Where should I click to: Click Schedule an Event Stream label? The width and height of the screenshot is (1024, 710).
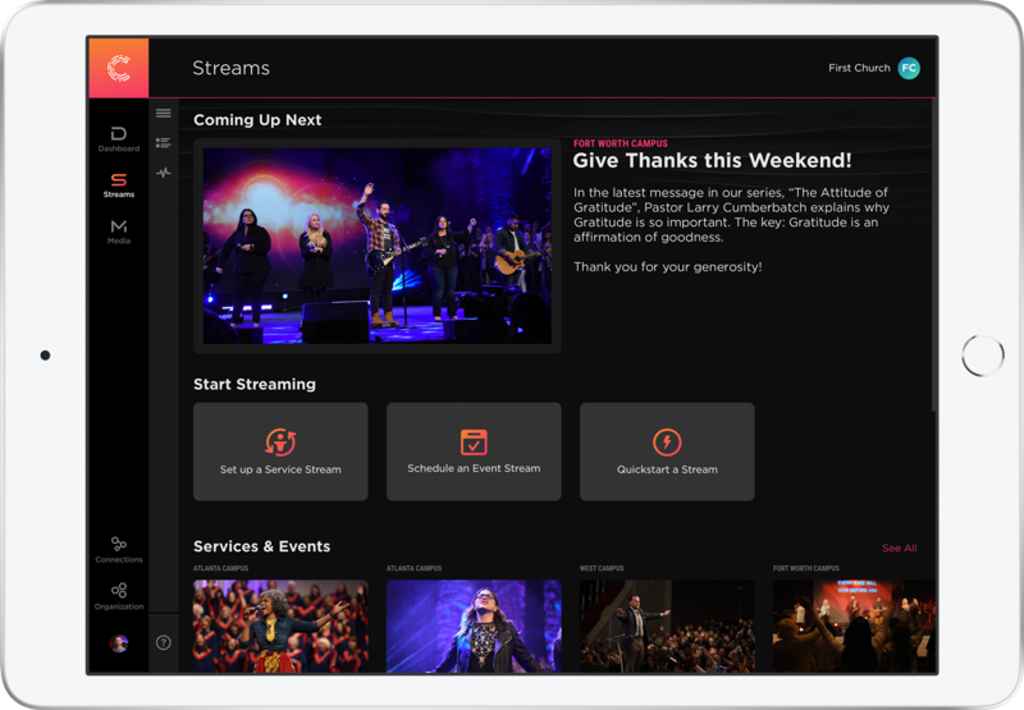pos(473,468)
